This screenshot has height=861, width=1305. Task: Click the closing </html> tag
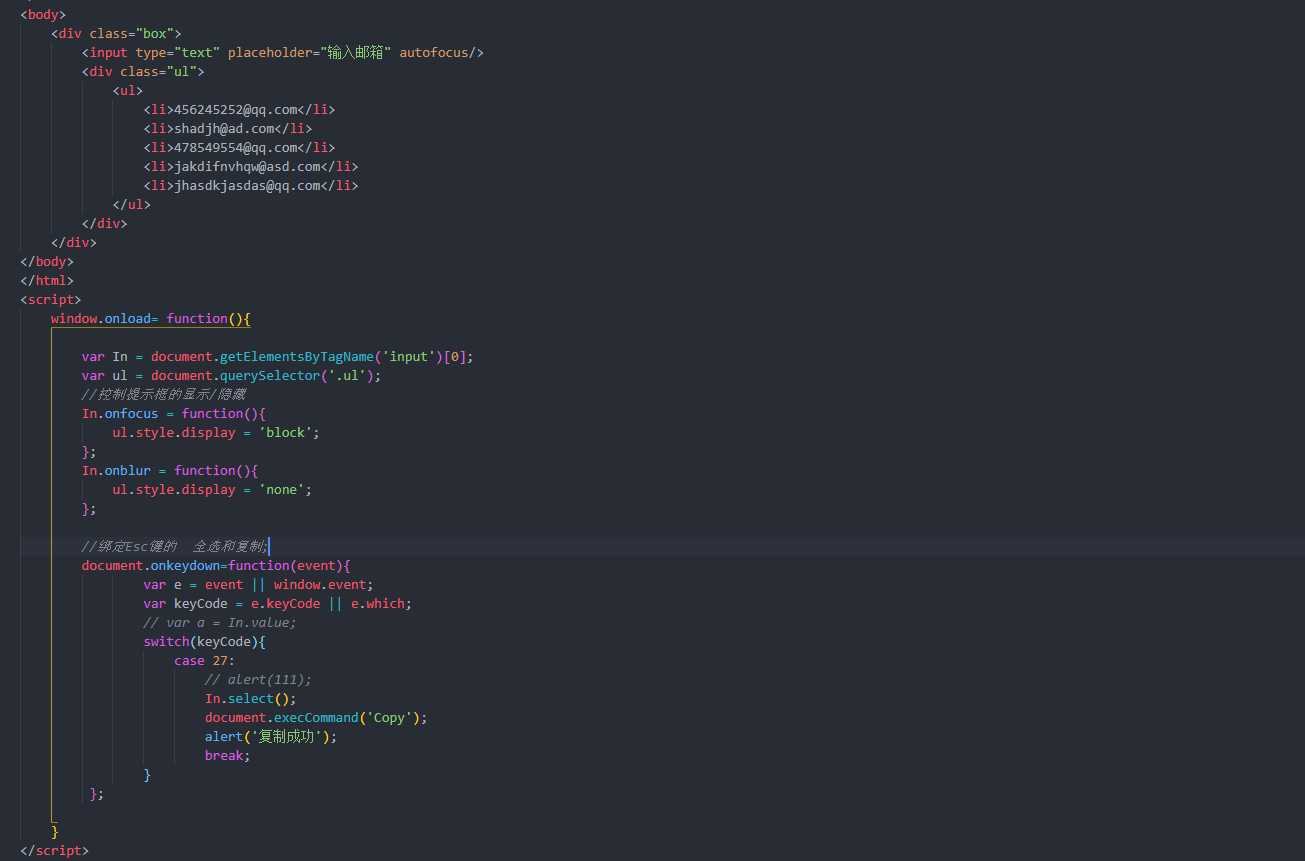click(47, 280)
